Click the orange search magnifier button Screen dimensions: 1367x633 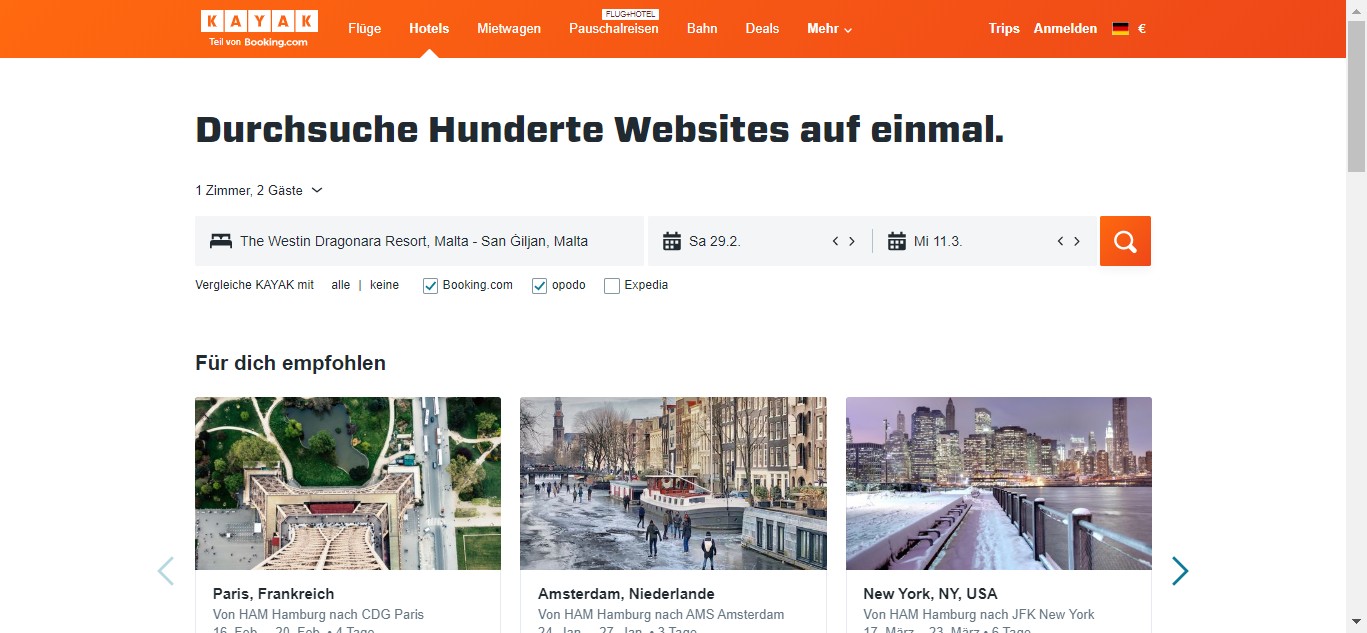click(1125, 241)
